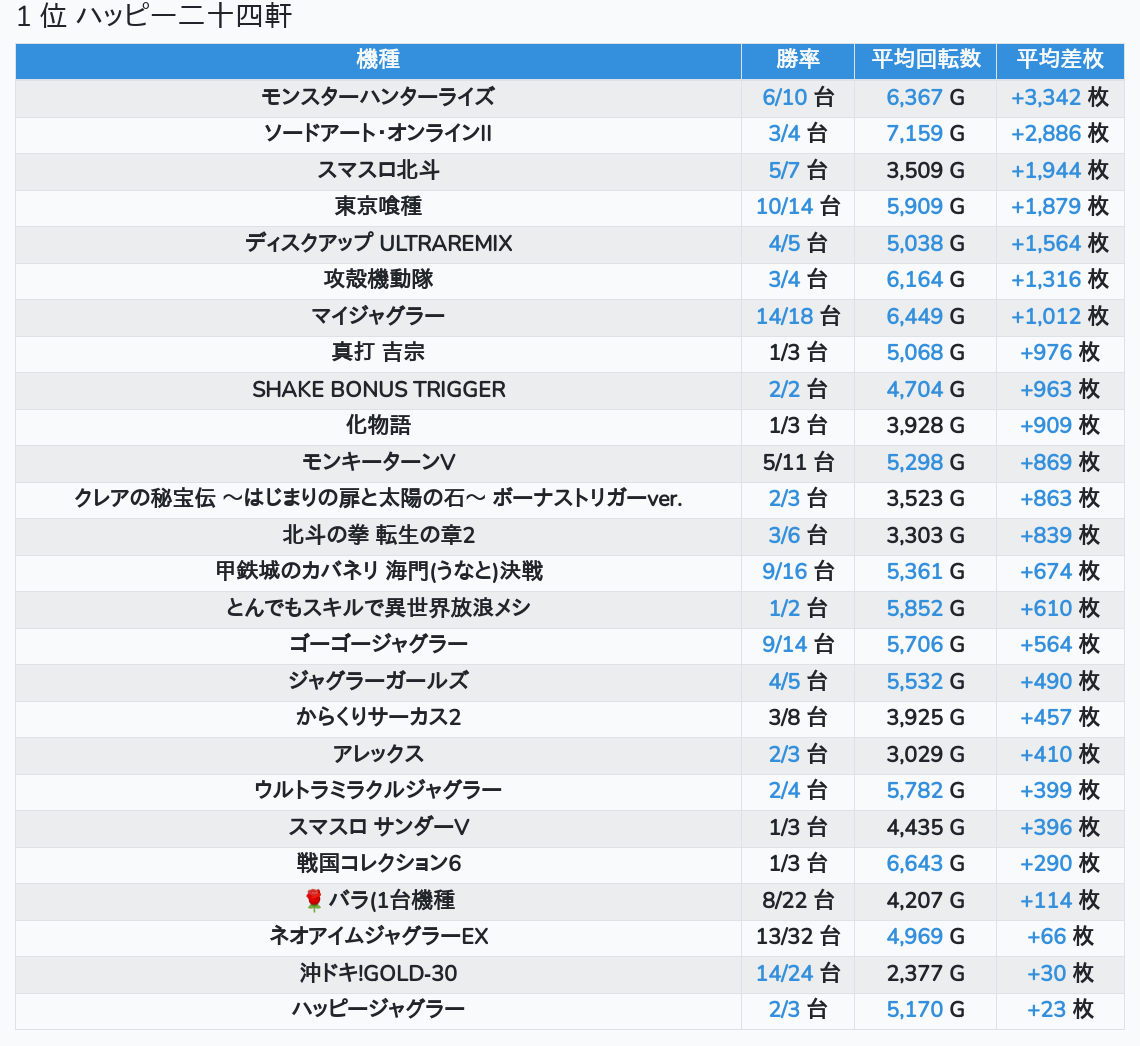Viewport: 1140px width, 1046px height.
Task: Select the クレアの秘宝伝 ボーナストリガーver. name
Action: [378, 499]
